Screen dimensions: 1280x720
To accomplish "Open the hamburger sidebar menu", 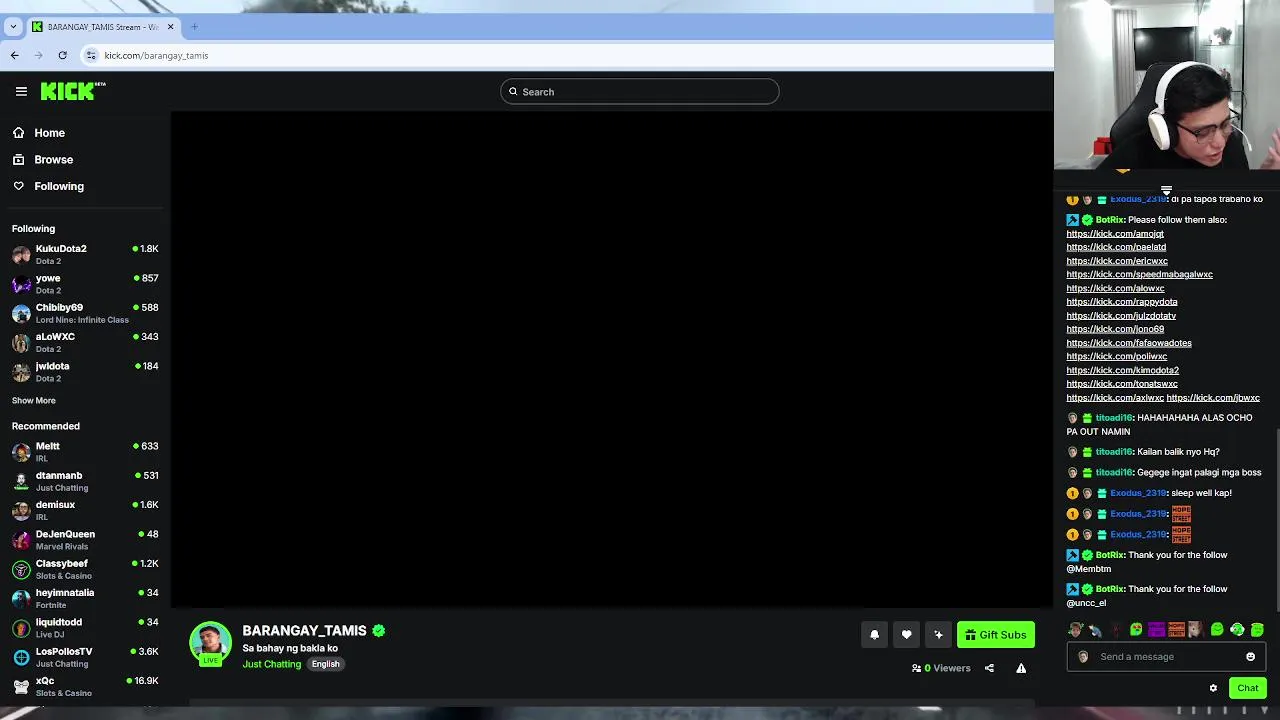I will 21,91.
